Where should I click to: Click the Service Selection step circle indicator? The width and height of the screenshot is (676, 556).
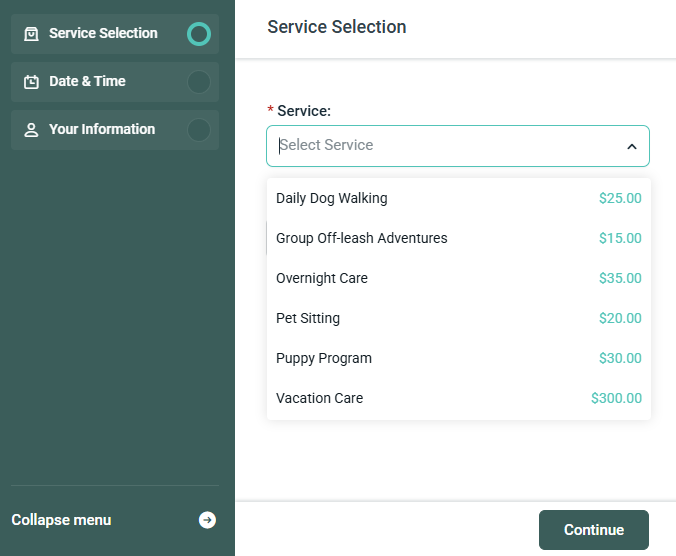pos(199,34)
